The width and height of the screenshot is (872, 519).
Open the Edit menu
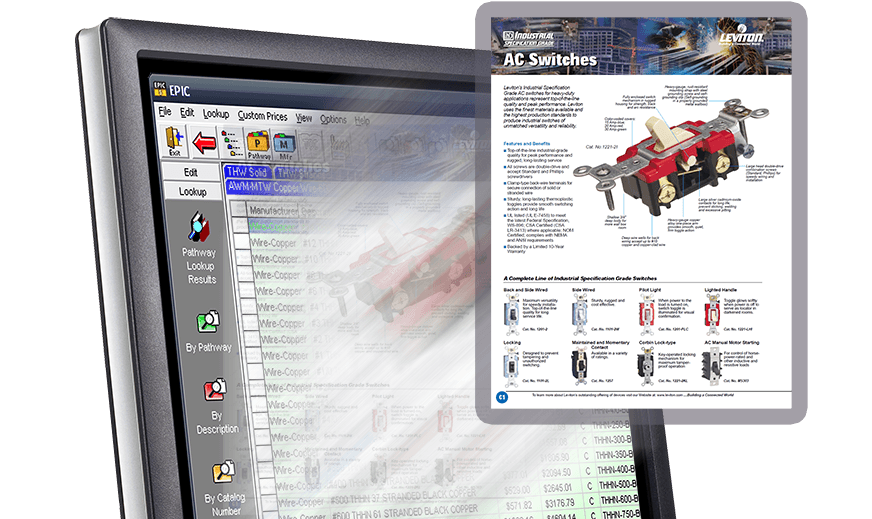click(x=187, y=113)
